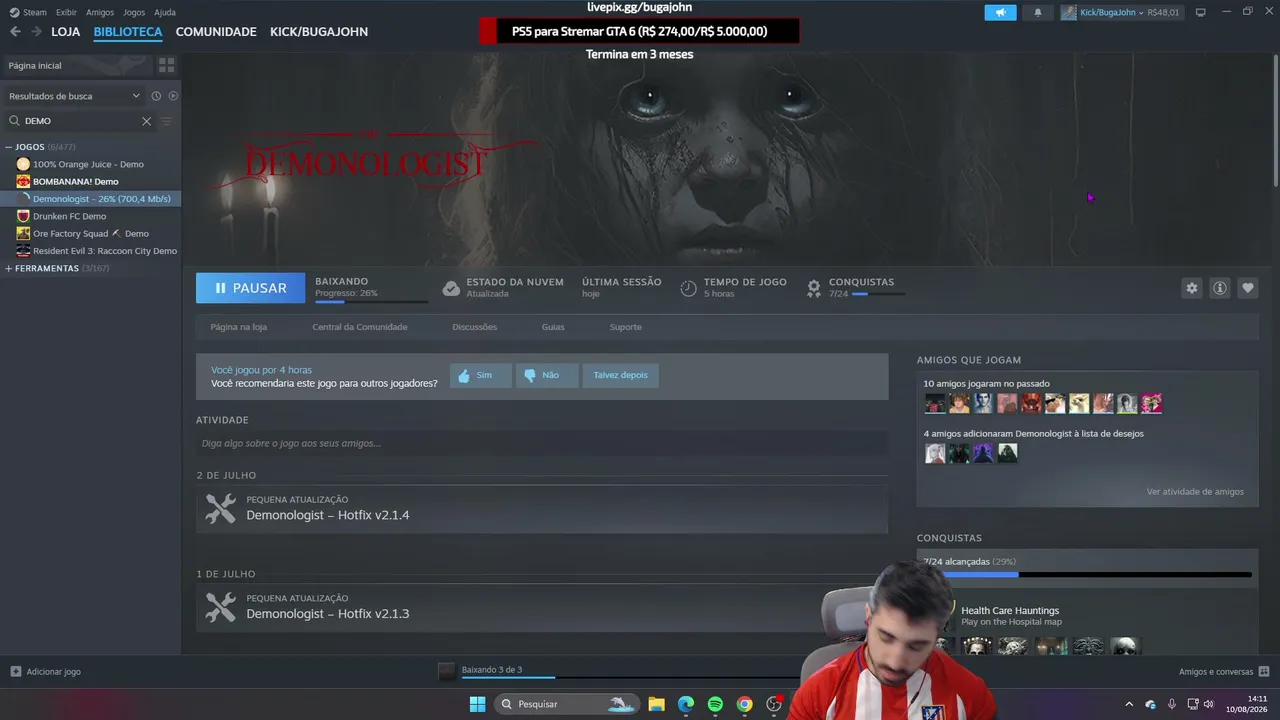The width and height of the screenshot is (1280, 720).
Task: Go to the COMUNIDADE tab
Action: 216,32
